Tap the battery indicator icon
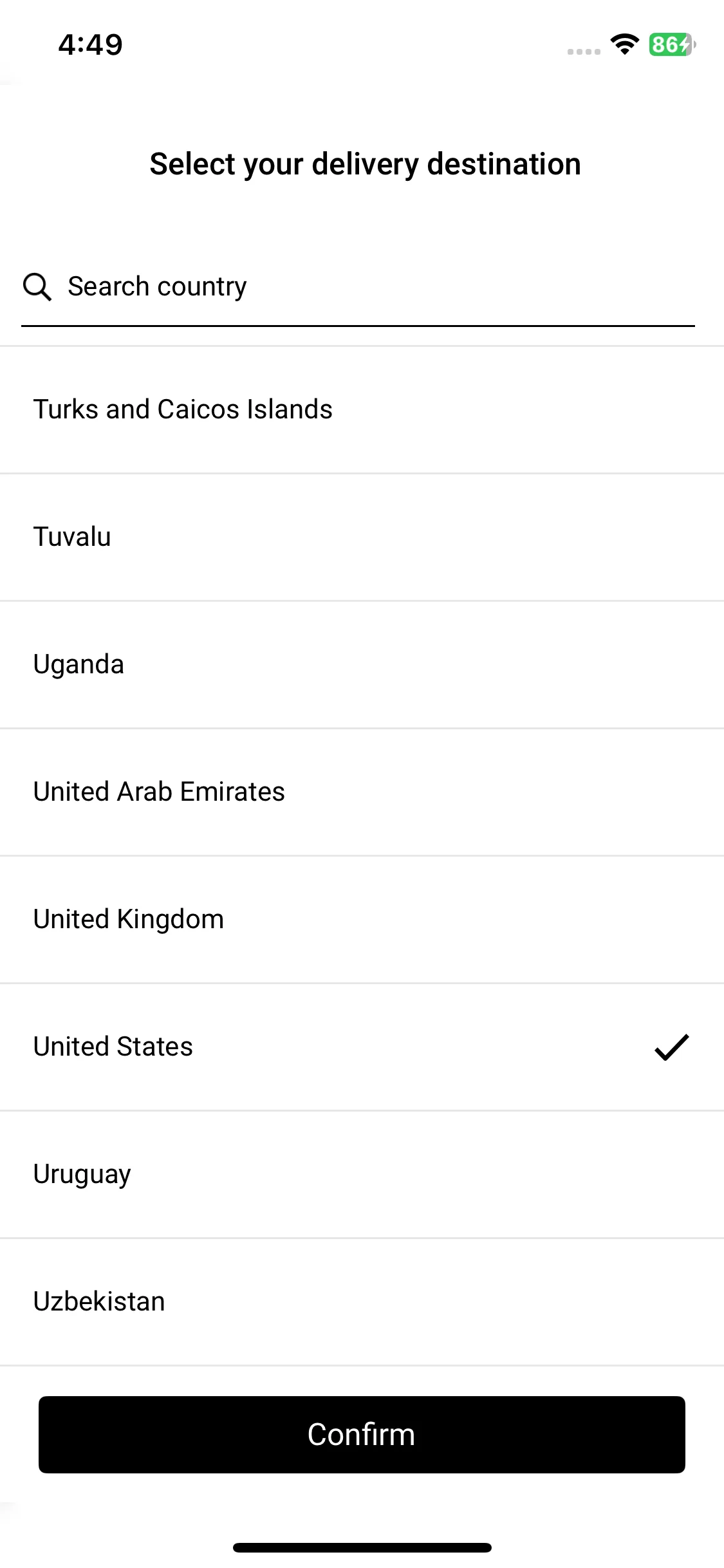Screen dimensions: 724x1568 (x=672, y=44)
